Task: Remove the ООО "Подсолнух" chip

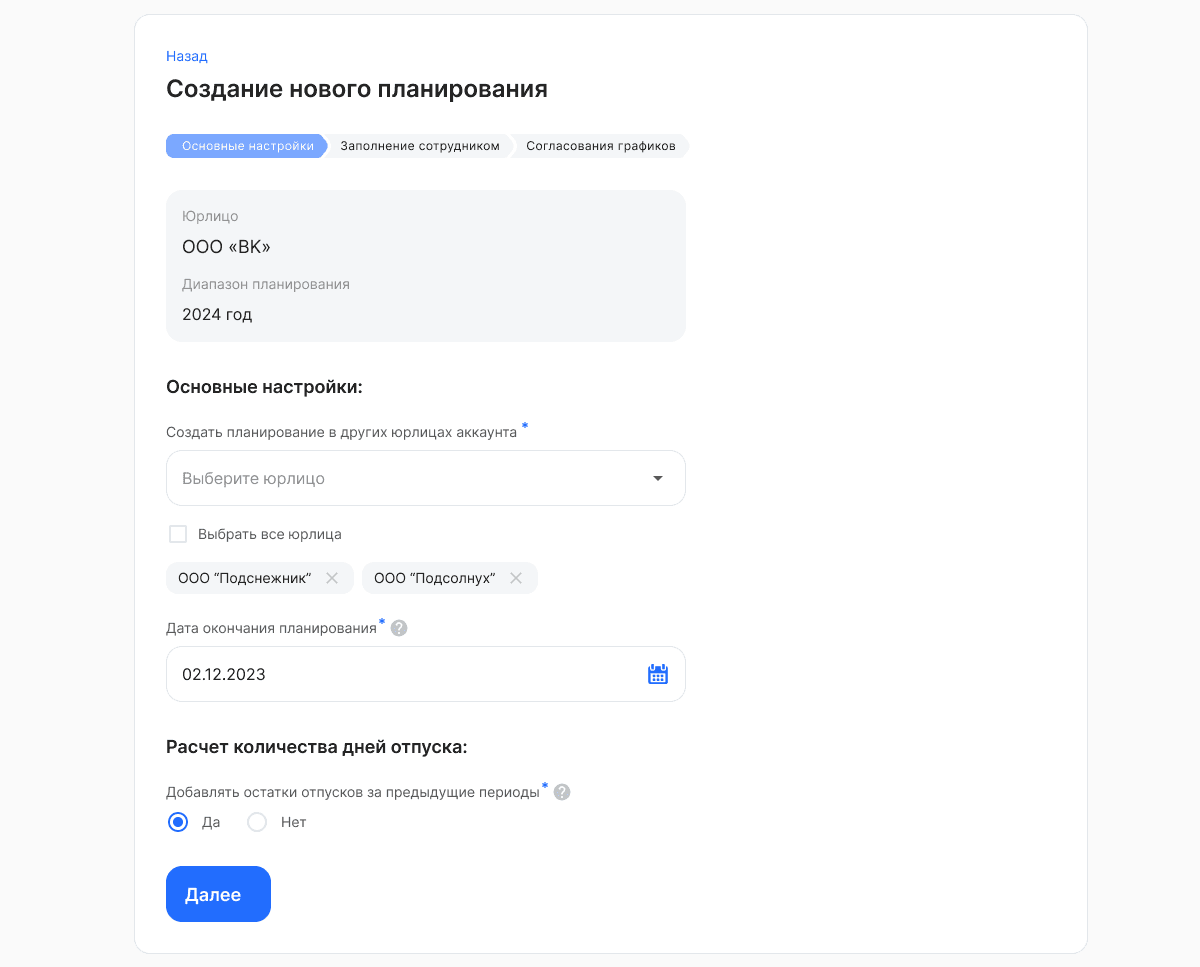Action: click(516, 578)
